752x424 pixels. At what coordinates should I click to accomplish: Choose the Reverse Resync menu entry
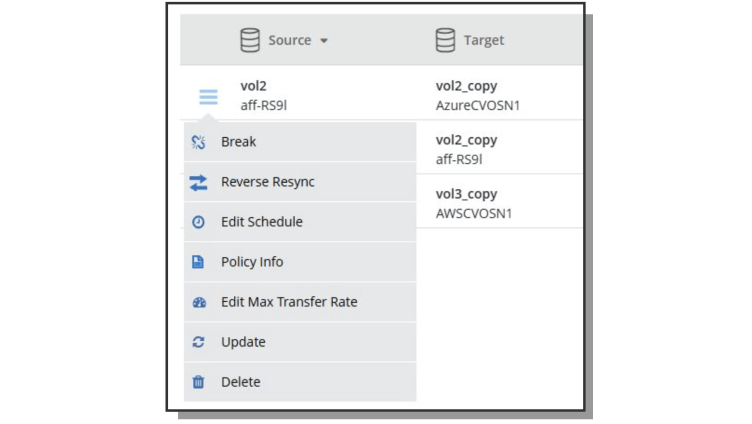[x=267, y=182]
